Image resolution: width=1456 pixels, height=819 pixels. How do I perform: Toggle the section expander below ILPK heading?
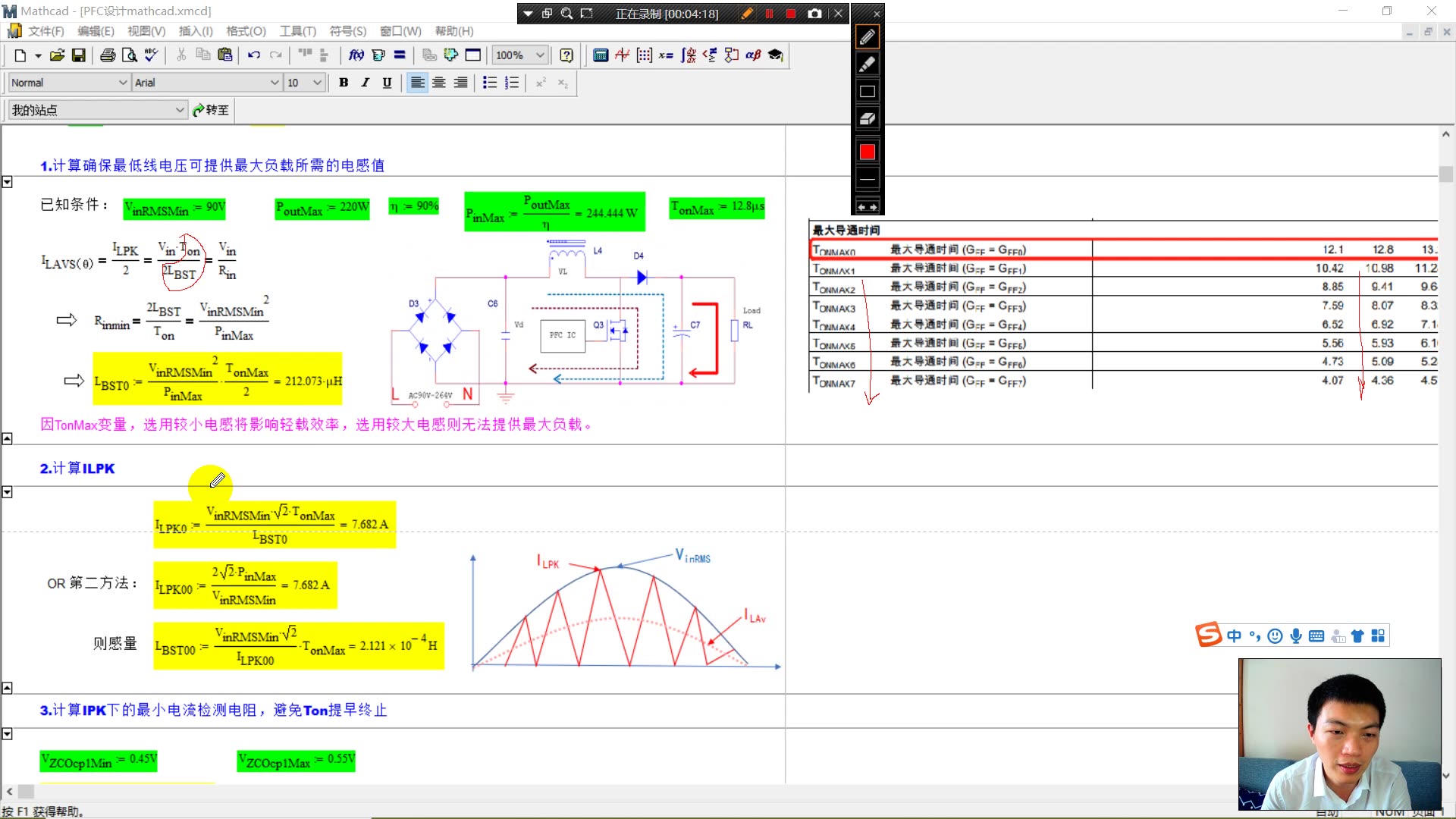(x=8, y=492)
